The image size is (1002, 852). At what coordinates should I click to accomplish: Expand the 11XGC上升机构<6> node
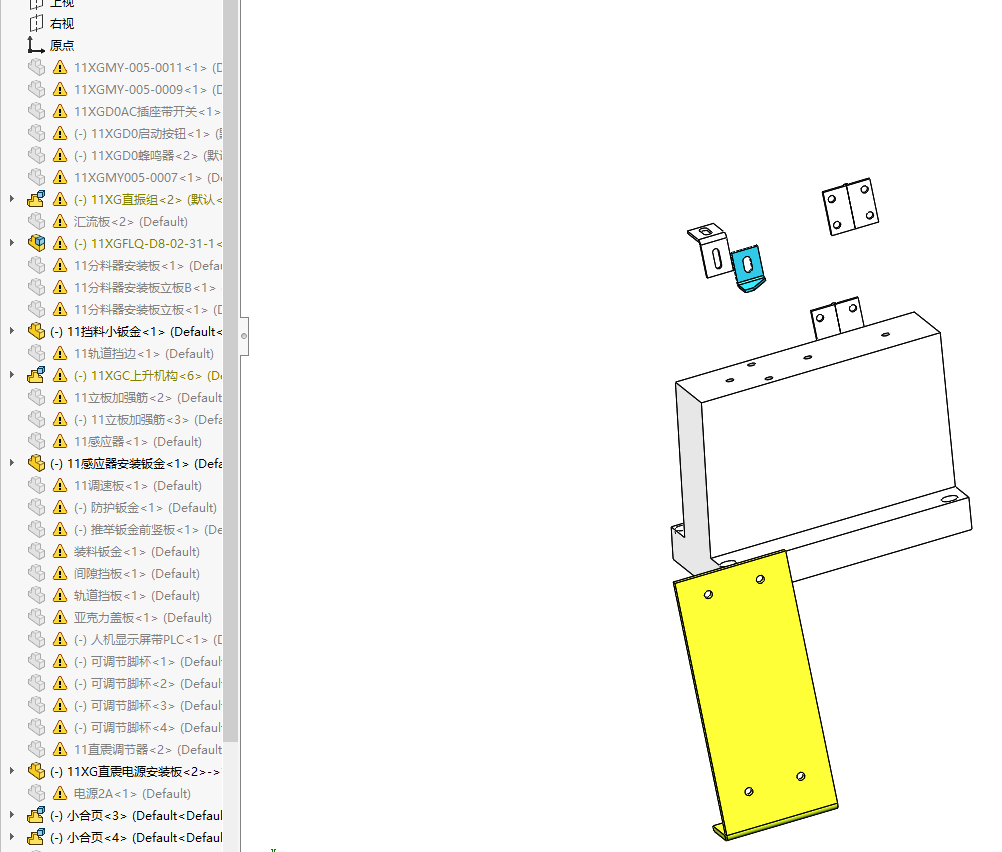click(x=12, y=376)
